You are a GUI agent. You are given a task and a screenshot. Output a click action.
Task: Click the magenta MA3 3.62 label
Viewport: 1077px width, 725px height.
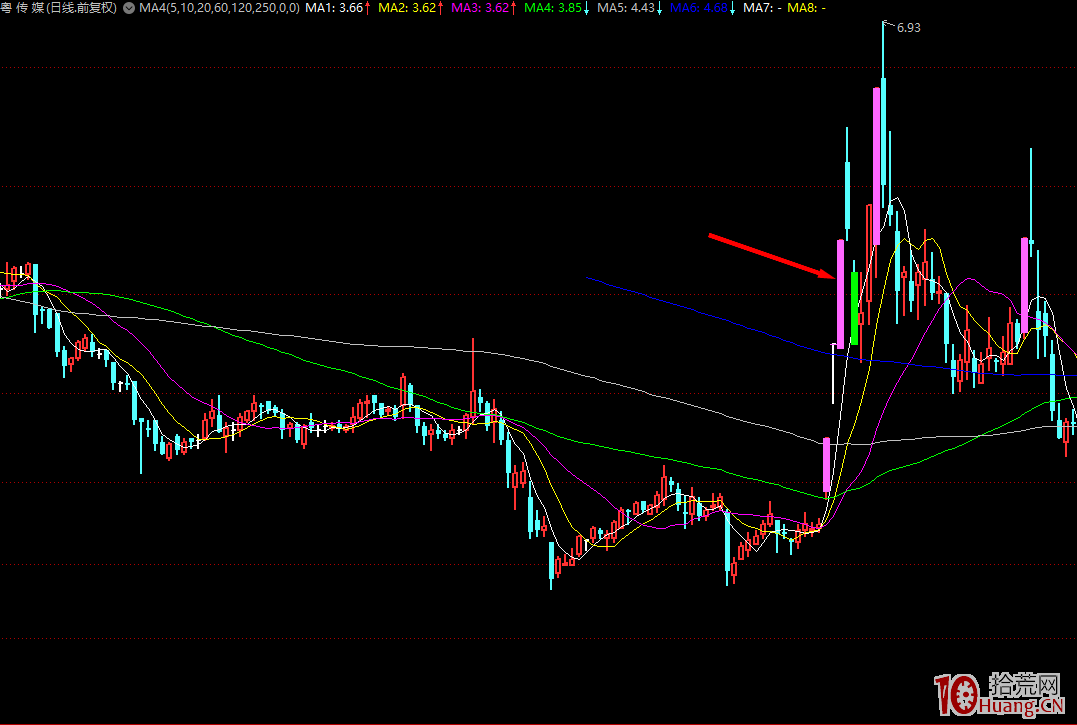[485, 8]
